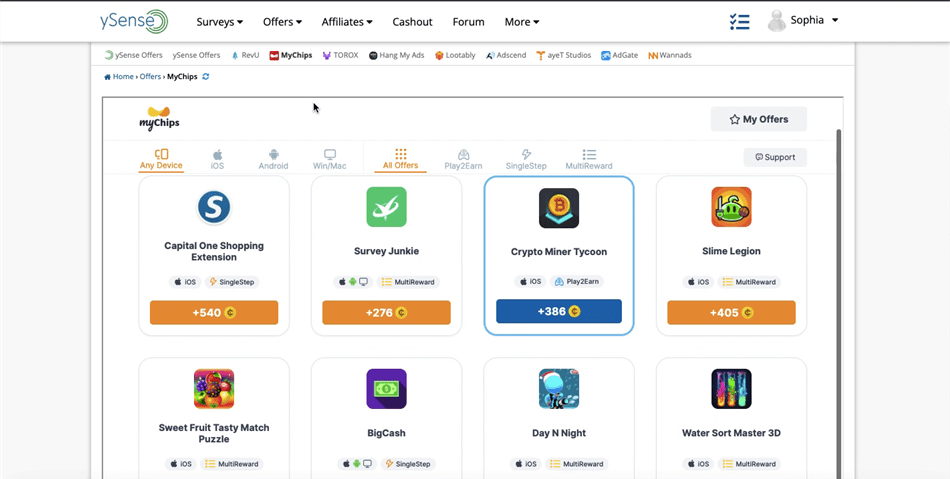Viewport: 950px width, 479px height.
Task: Click the Play2Earn tag on Crypto Miner Tycoon
Action: (577, 282)
